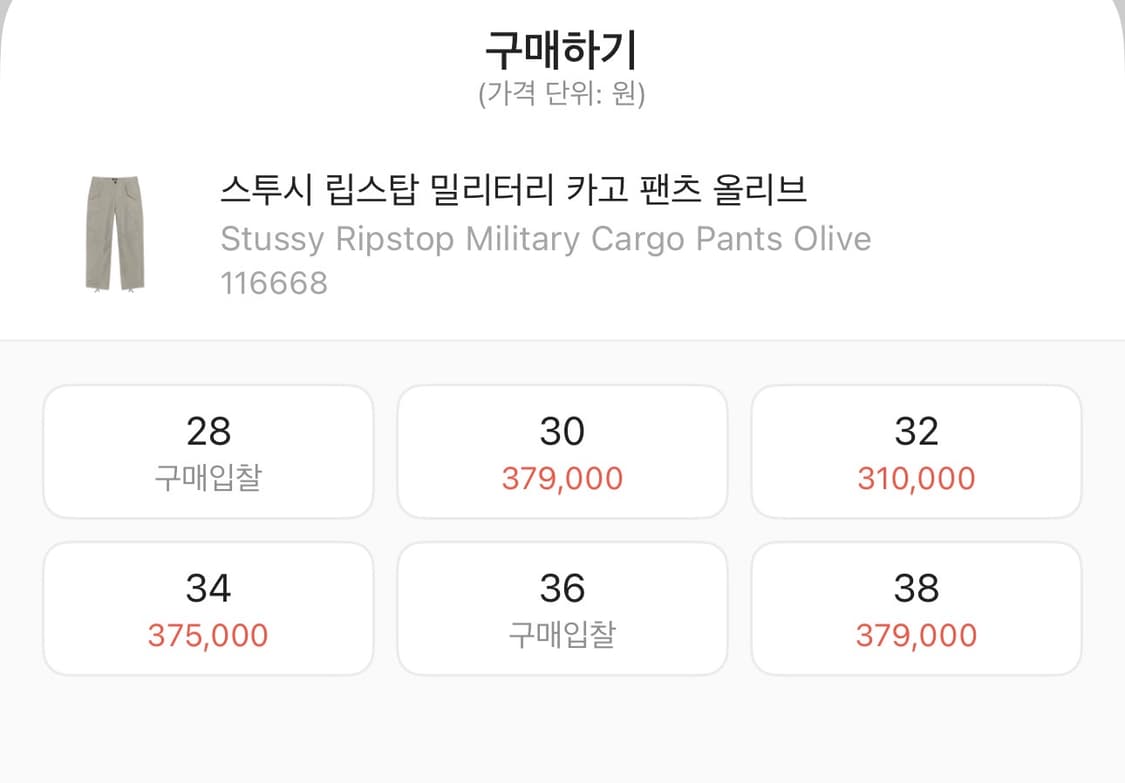Click the 379,000 price under size 38

916,634
